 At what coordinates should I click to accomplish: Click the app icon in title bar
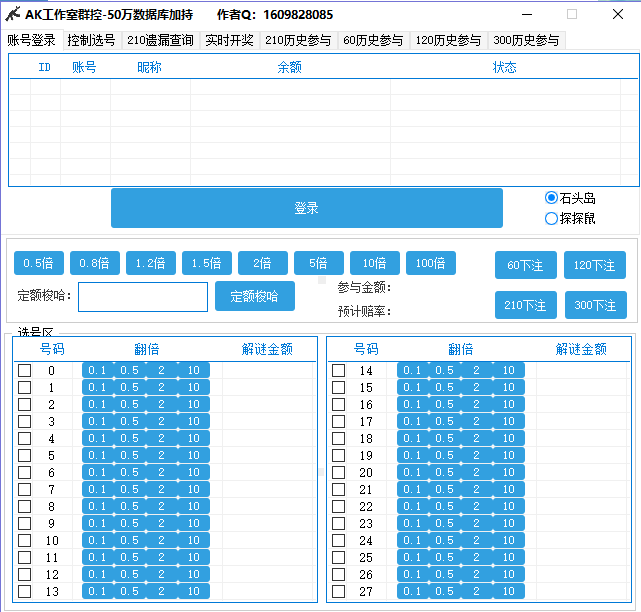click(x=13, y=14)
